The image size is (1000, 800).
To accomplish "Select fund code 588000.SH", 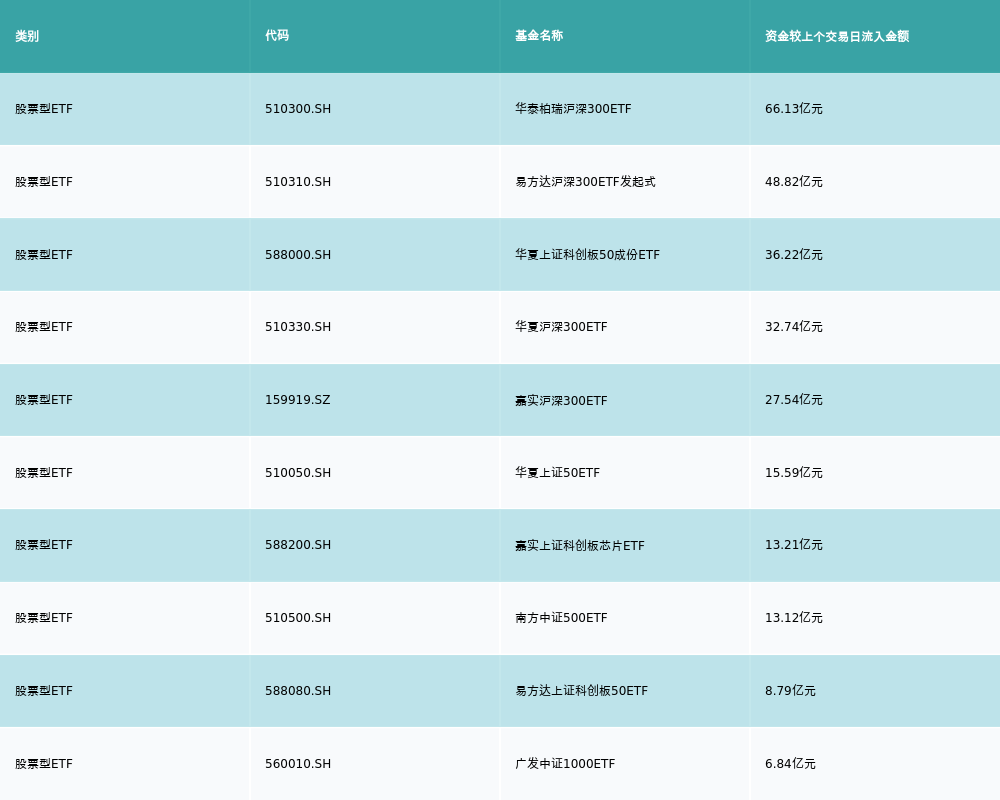I will point(298,255).
